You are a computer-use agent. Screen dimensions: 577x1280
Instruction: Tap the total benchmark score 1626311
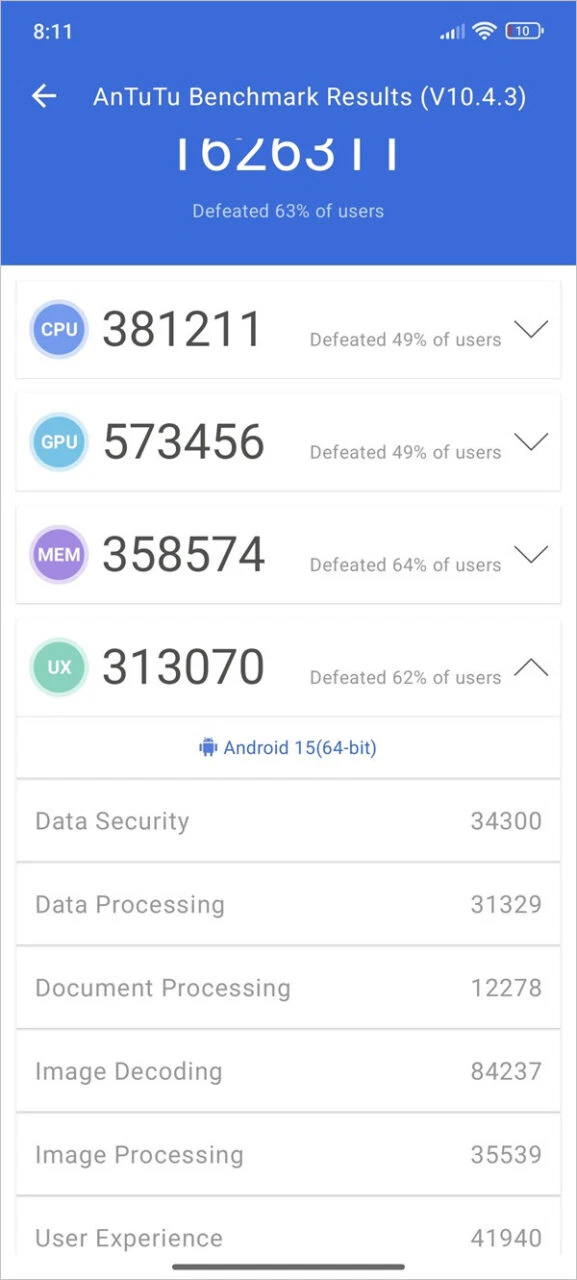coord(288,152)
